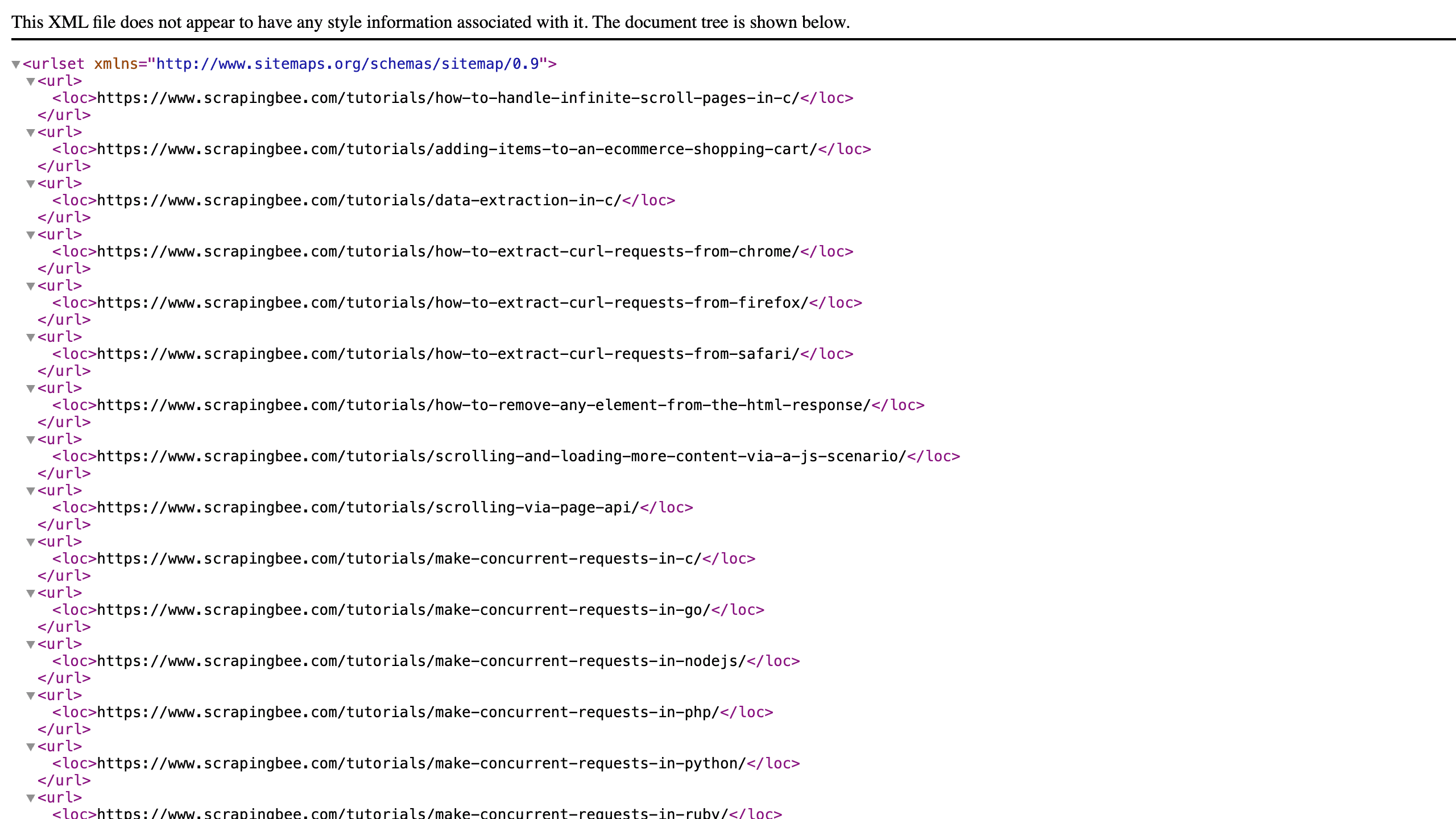
Task: Collapse url node for data-extraction-in-c
Action: tap(31, 184)
